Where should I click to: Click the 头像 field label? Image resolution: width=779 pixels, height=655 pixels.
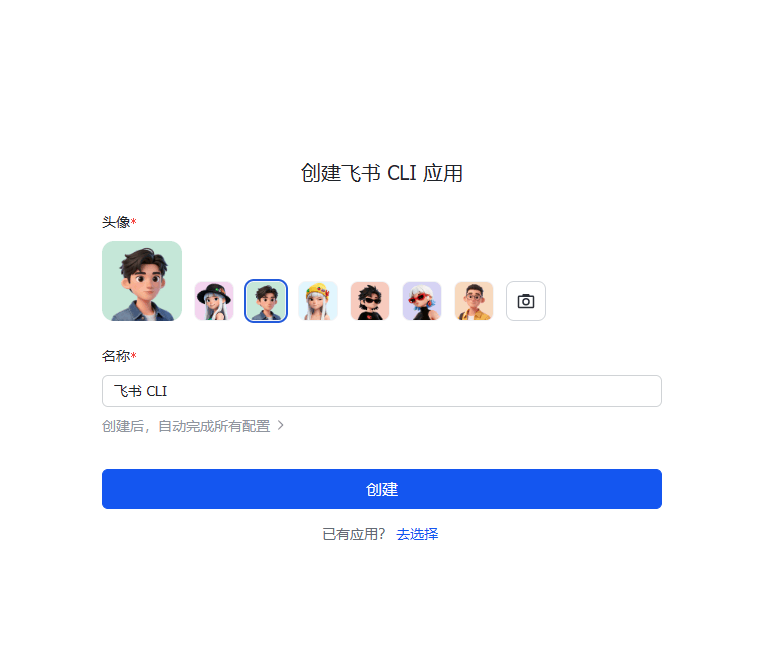(116, 222)
